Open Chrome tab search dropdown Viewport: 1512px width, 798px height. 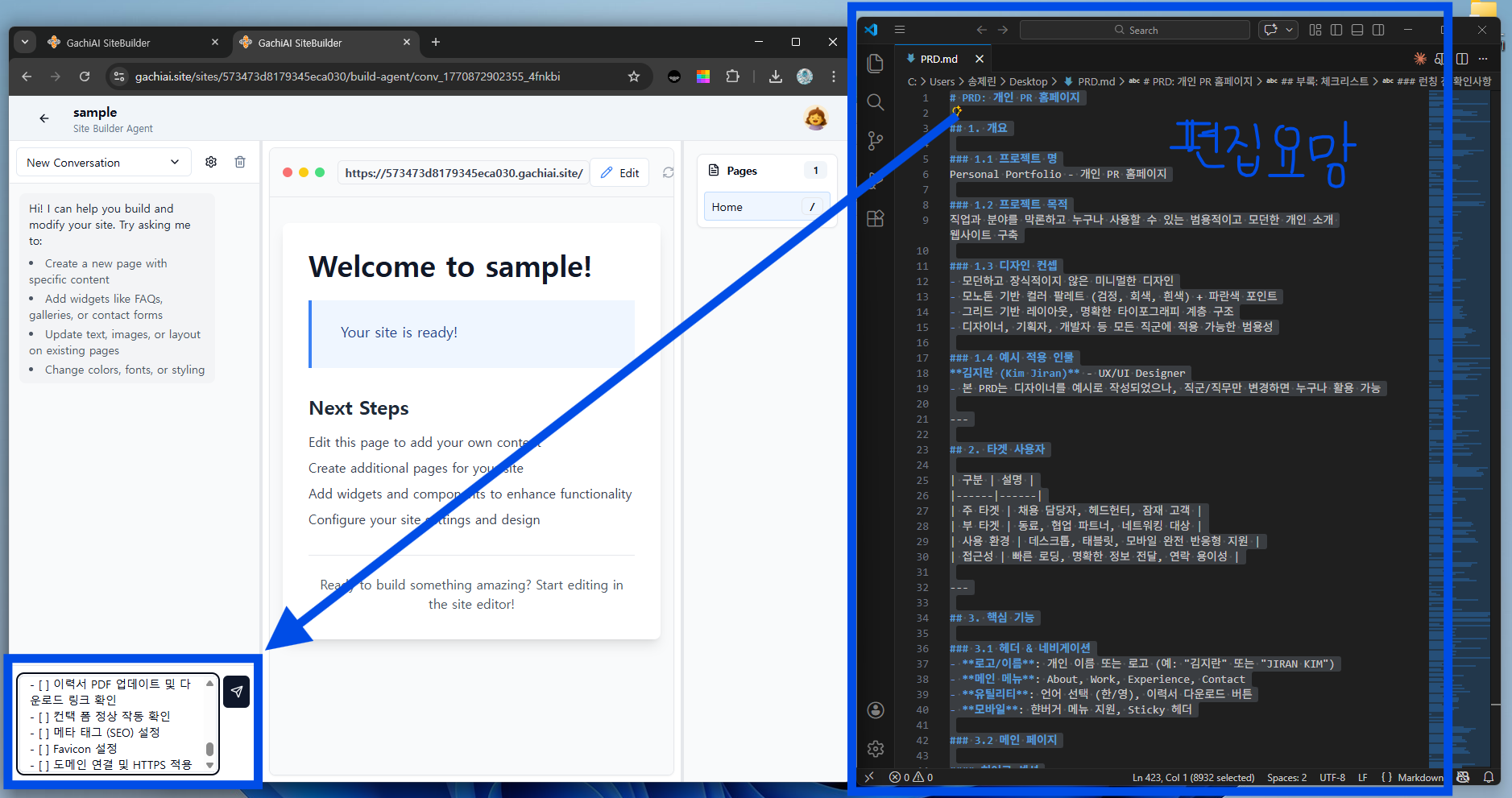click(x=25, y=42)
